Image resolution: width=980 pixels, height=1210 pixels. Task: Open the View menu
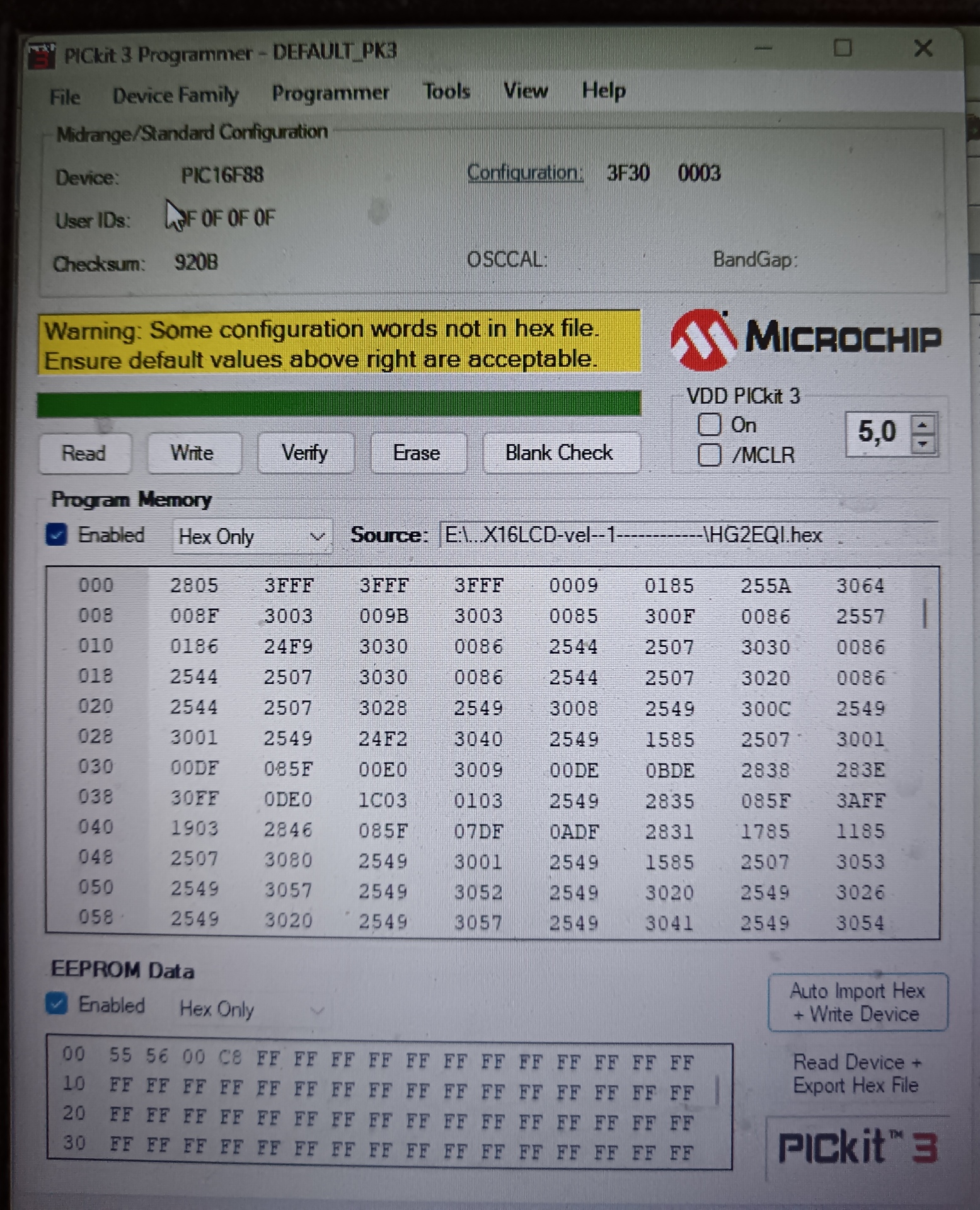(526, 91)
